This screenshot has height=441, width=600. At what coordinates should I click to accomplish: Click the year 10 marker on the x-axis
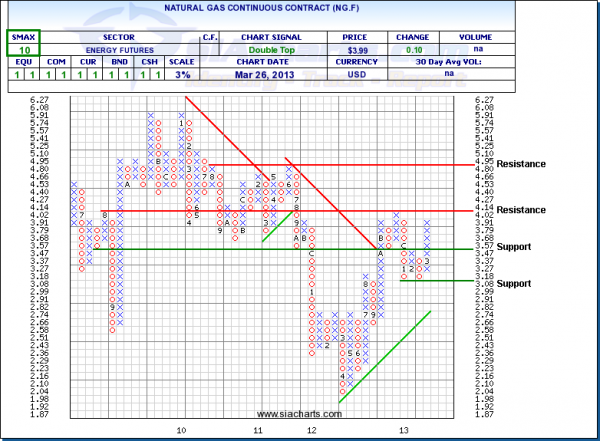(x=182, y=429)
